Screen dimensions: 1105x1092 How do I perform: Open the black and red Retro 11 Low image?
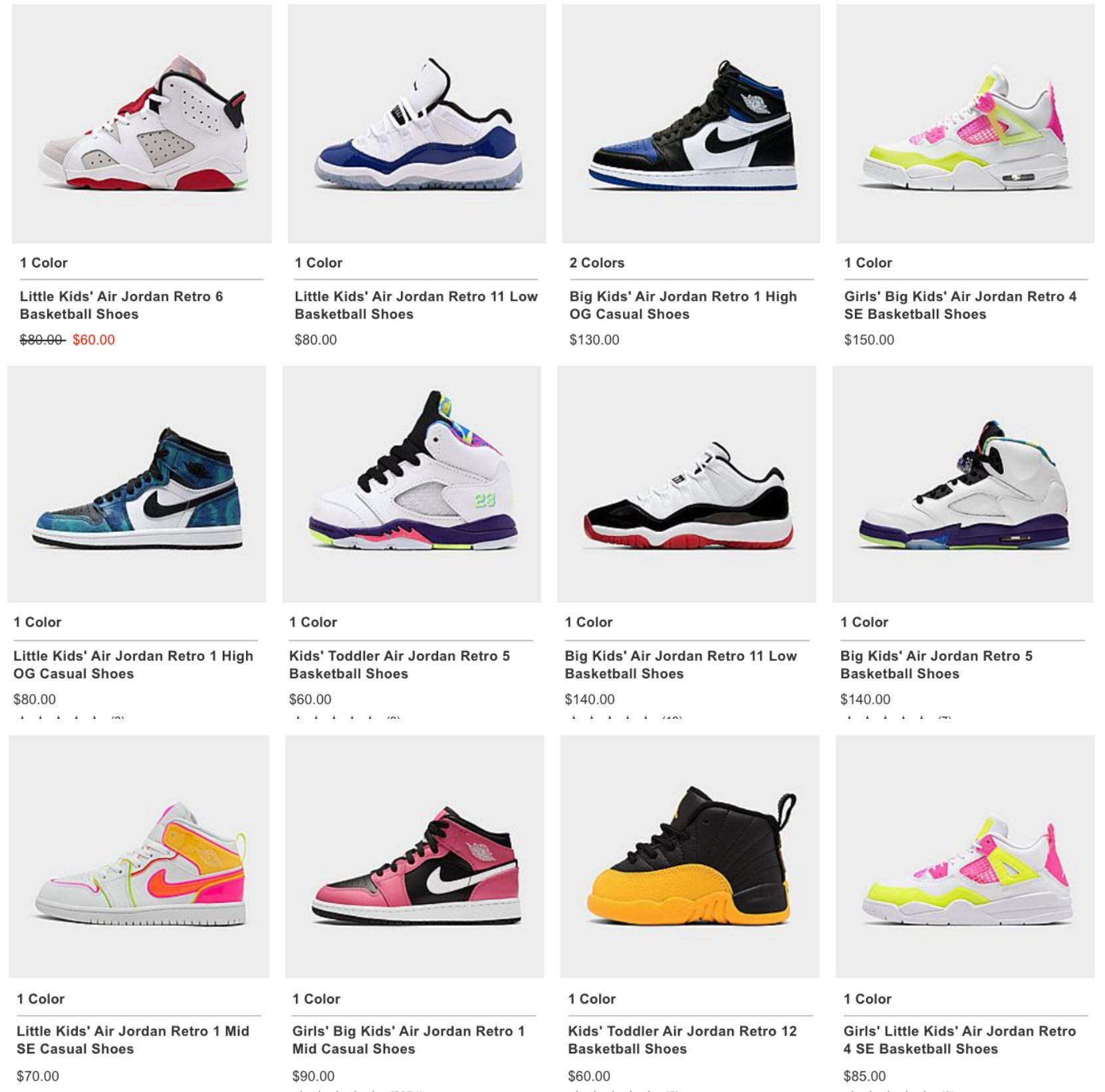[x=687, y=484]
